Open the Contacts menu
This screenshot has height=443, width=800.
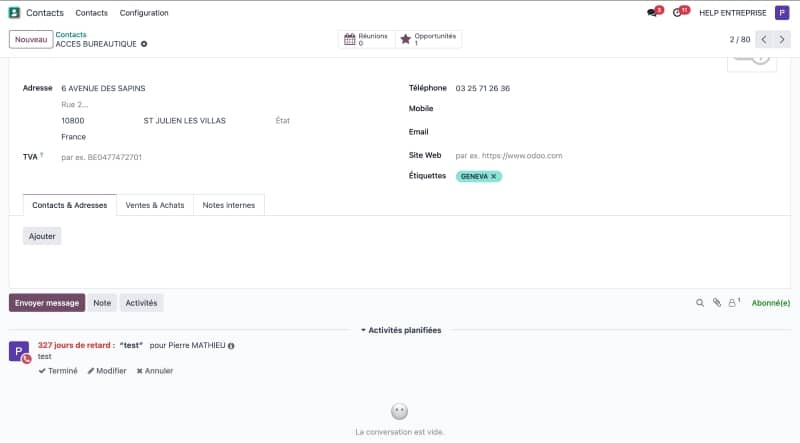coord(91,13)
